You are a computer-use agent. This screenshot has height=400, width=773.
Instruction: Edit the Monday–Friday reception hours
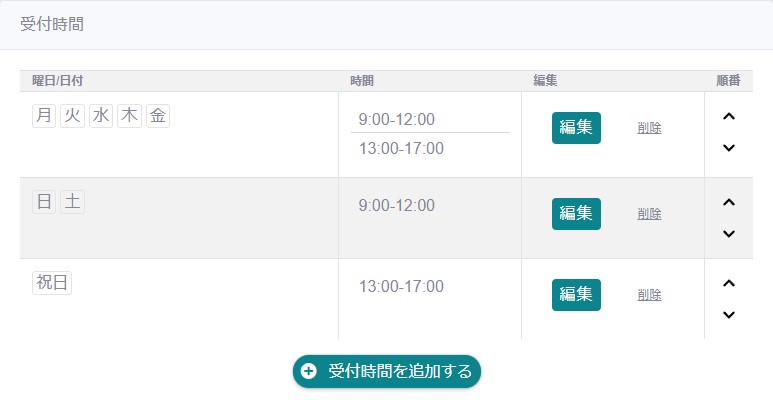click(x=576, y=128)
